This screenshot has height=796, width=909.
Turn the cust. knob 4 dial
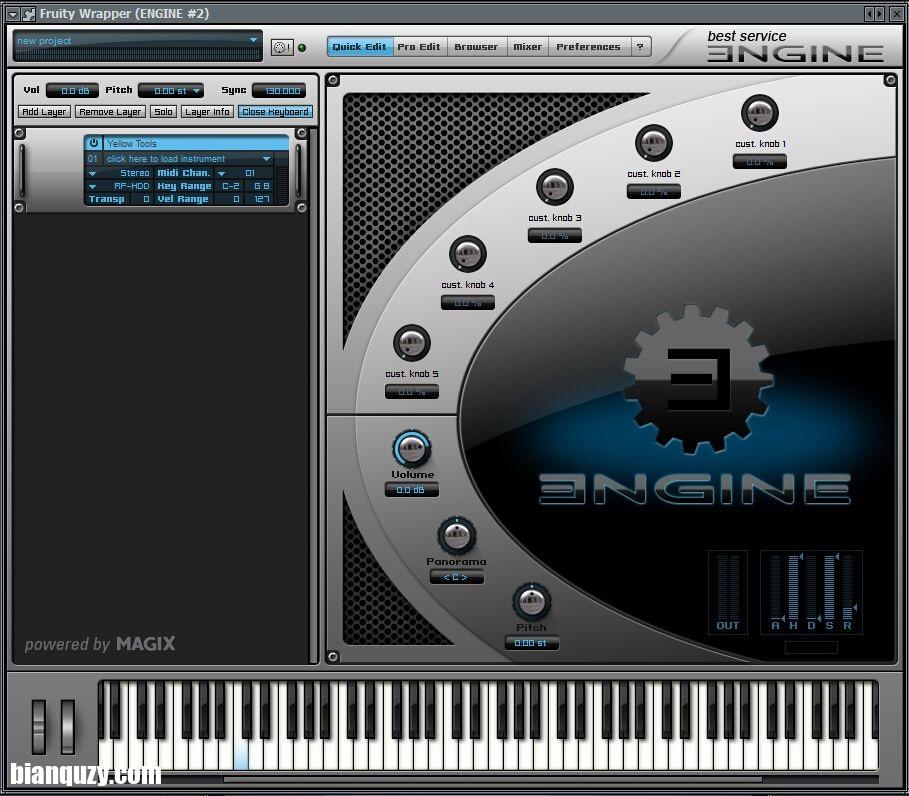click(467, 254)
